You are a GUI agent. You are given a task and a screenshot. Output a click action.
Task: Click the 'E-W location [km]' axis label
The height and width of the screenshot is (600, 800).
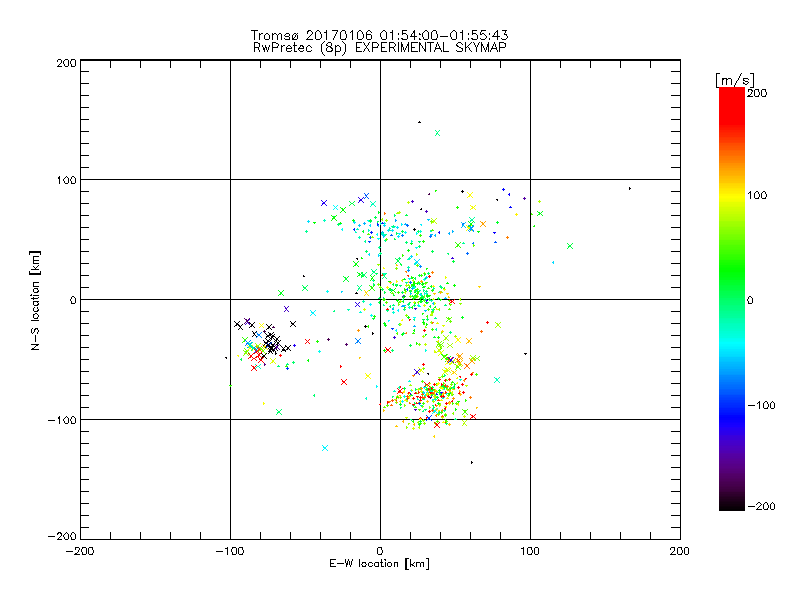[379, 564]
